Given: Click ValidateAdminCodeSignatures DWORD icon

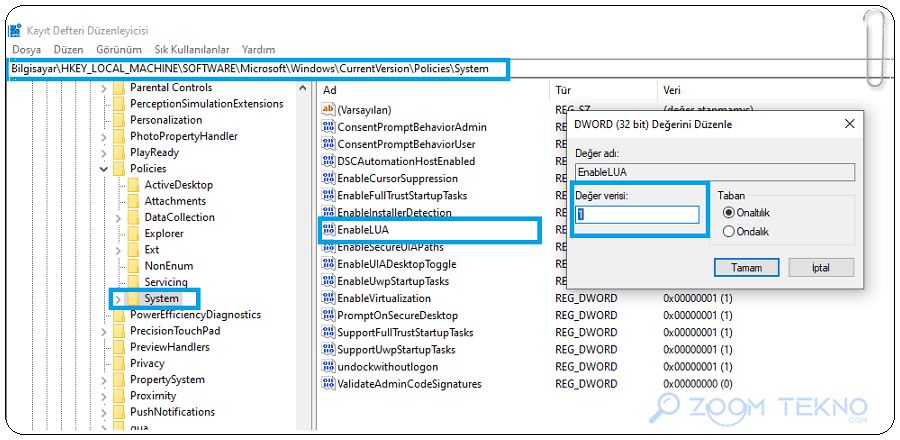Looking at the screenshot, I should (328, 384).
